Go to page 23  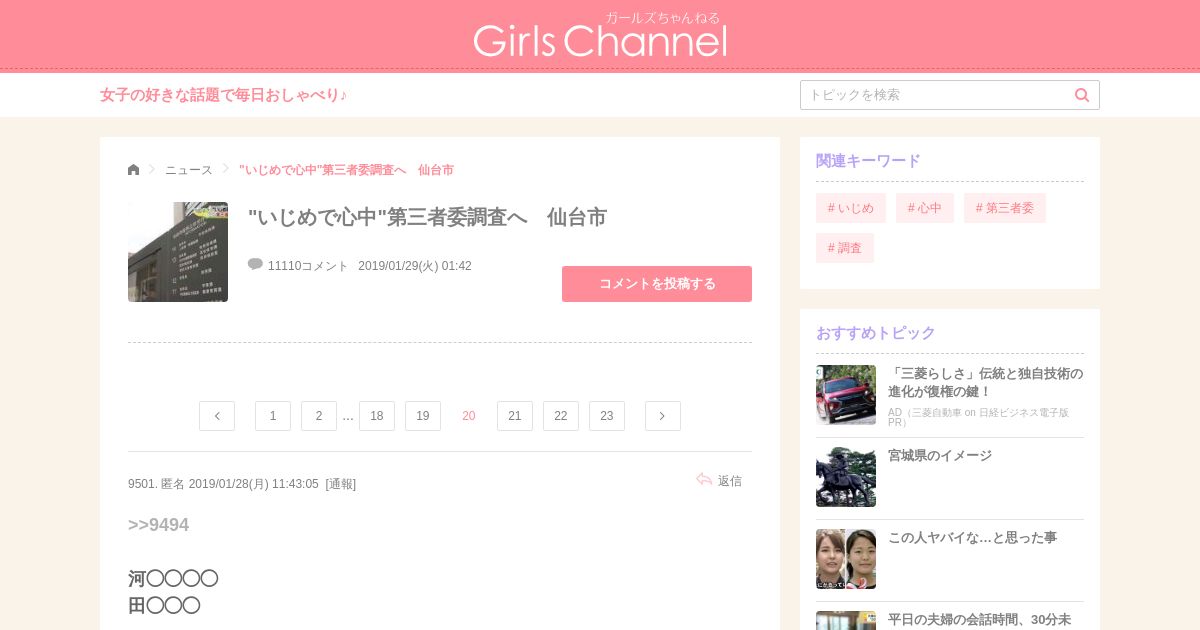607,416
